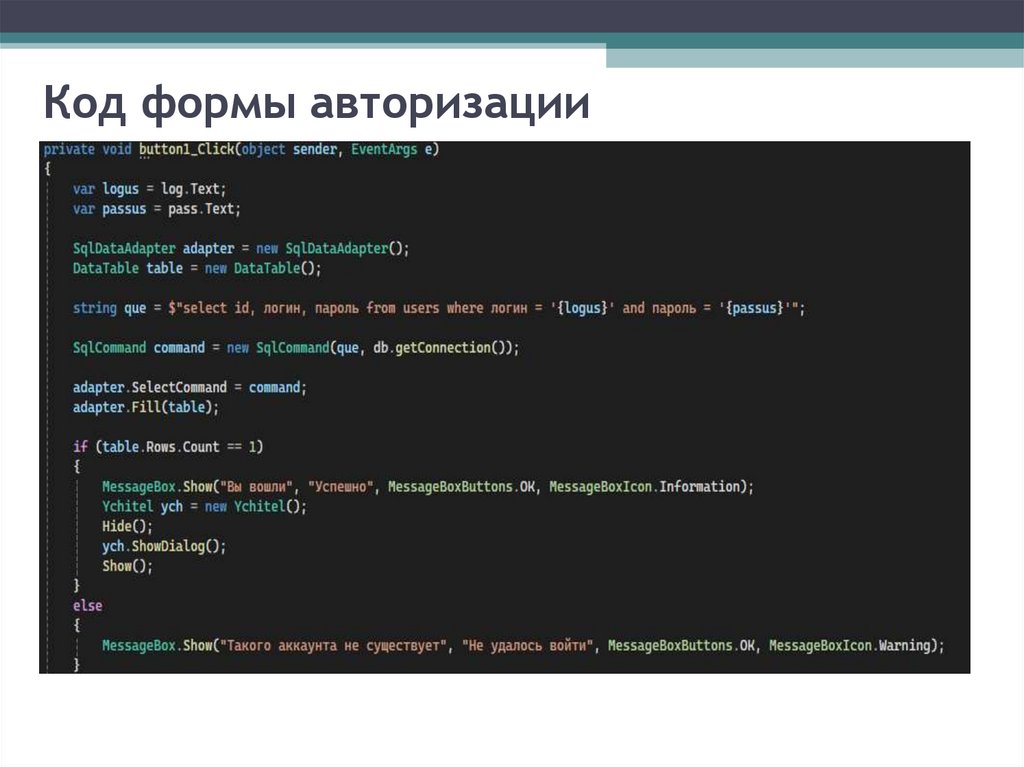Click the "new SqlDataAdapter()" constructor call
Viewport: 1024px width, 767px height.
pos(330,248)
